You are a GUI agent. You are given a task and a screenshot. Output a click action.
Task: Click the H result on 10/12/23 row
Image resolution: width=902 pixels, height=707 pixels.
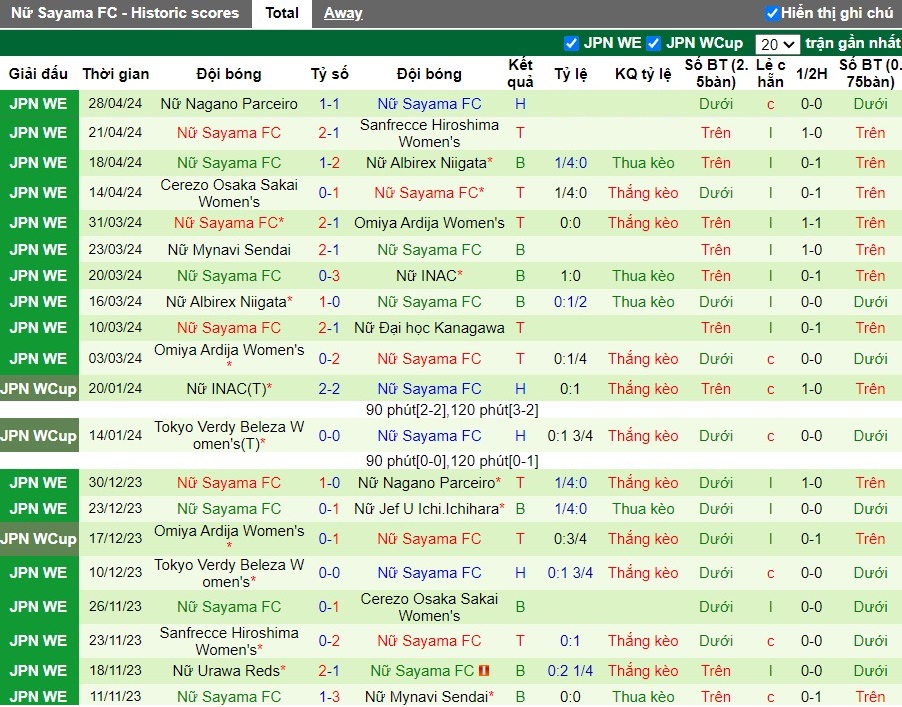pos(521,572)
